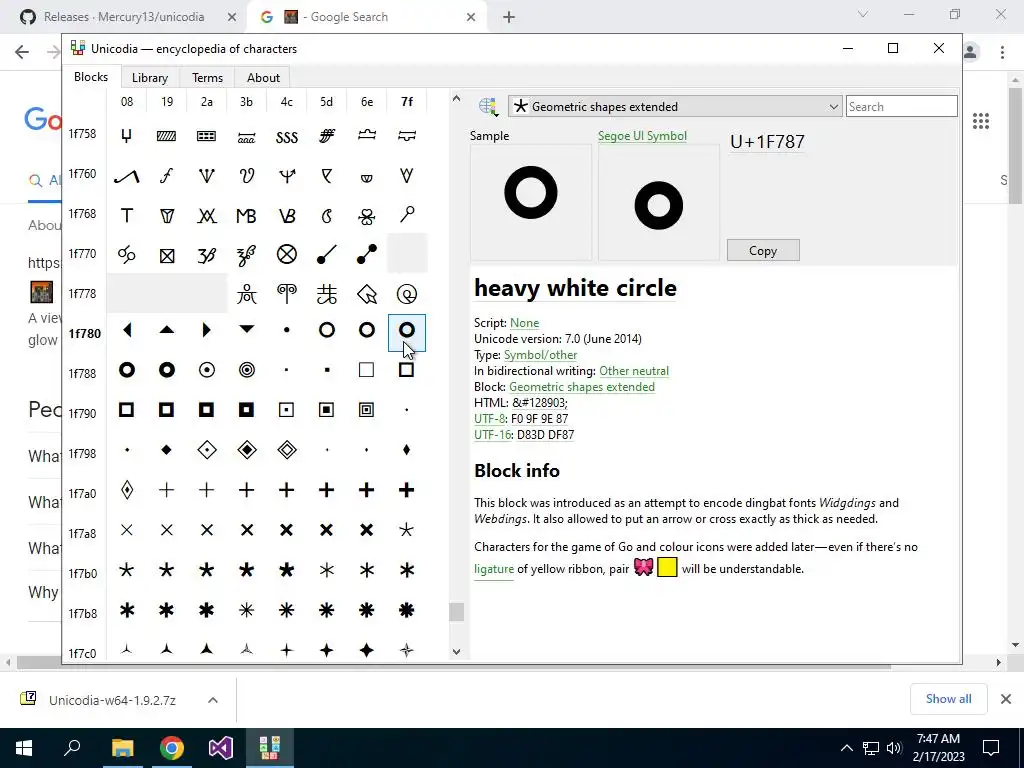The image size is (1024, 768).
Task: Switch to the Terms tab
Action: click(x=207, y=78)
